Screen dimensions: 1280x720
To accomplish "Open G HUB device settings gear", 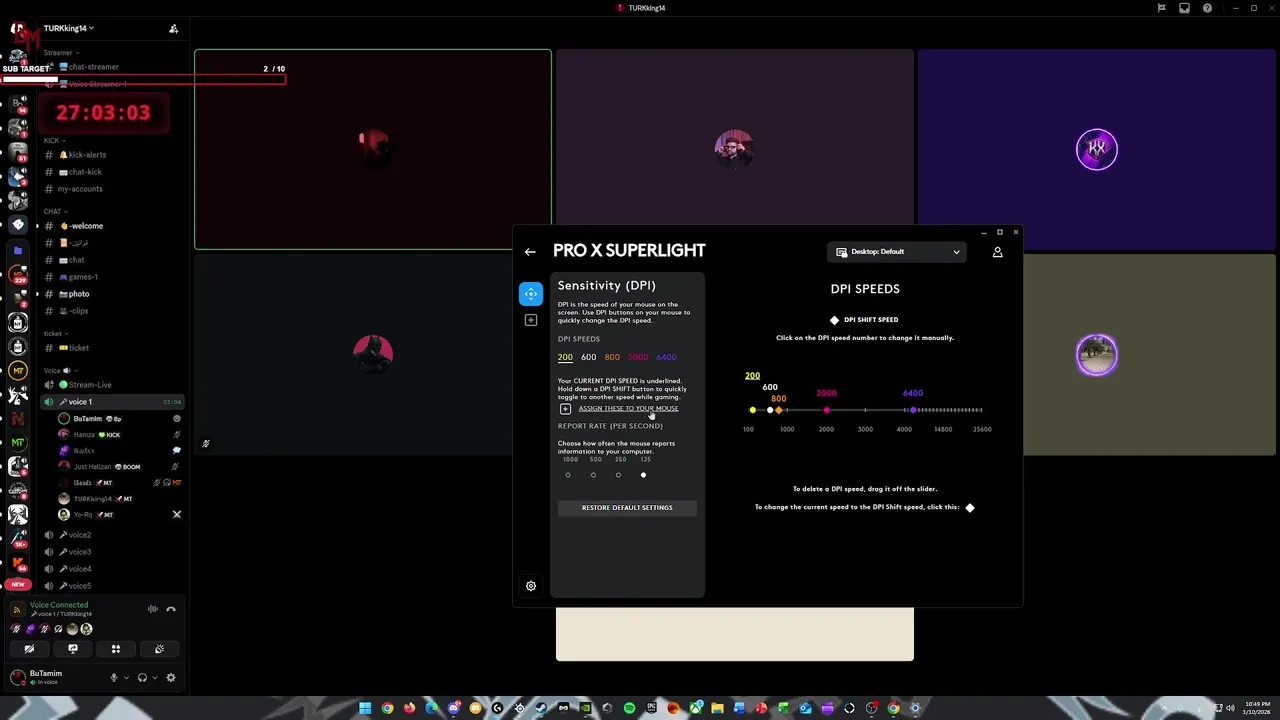I will pyautogui.click(x=531, y=586).
